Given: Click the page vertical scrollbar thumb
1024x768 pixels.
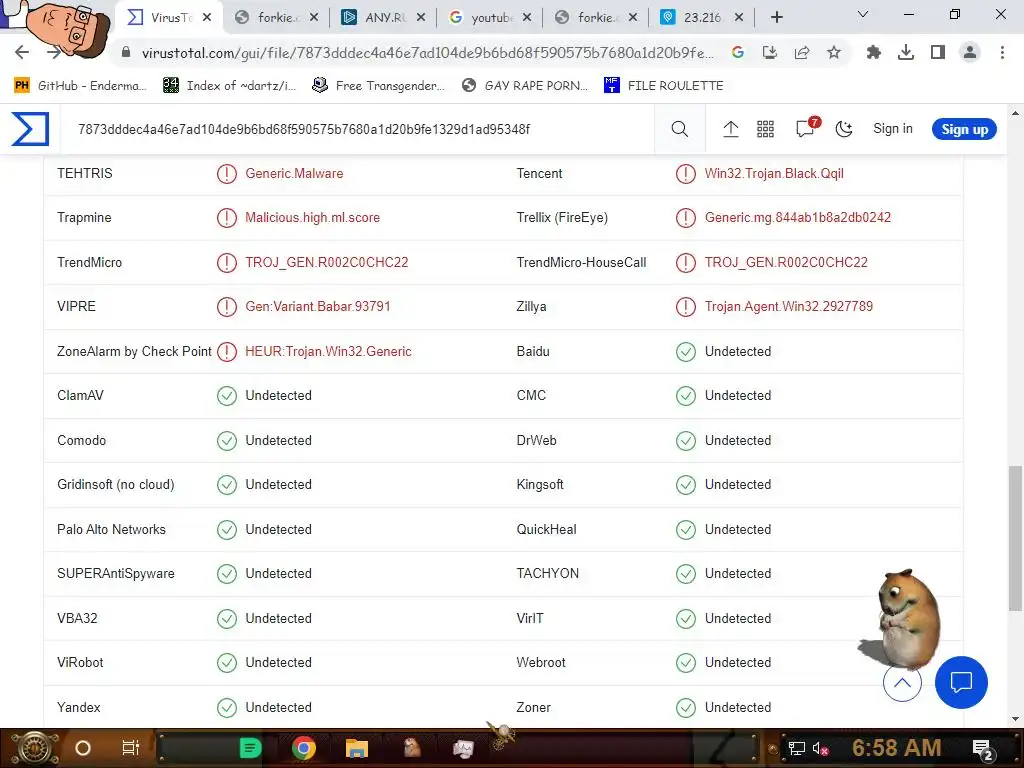Looking at the screenshot, I should 1015,538.
